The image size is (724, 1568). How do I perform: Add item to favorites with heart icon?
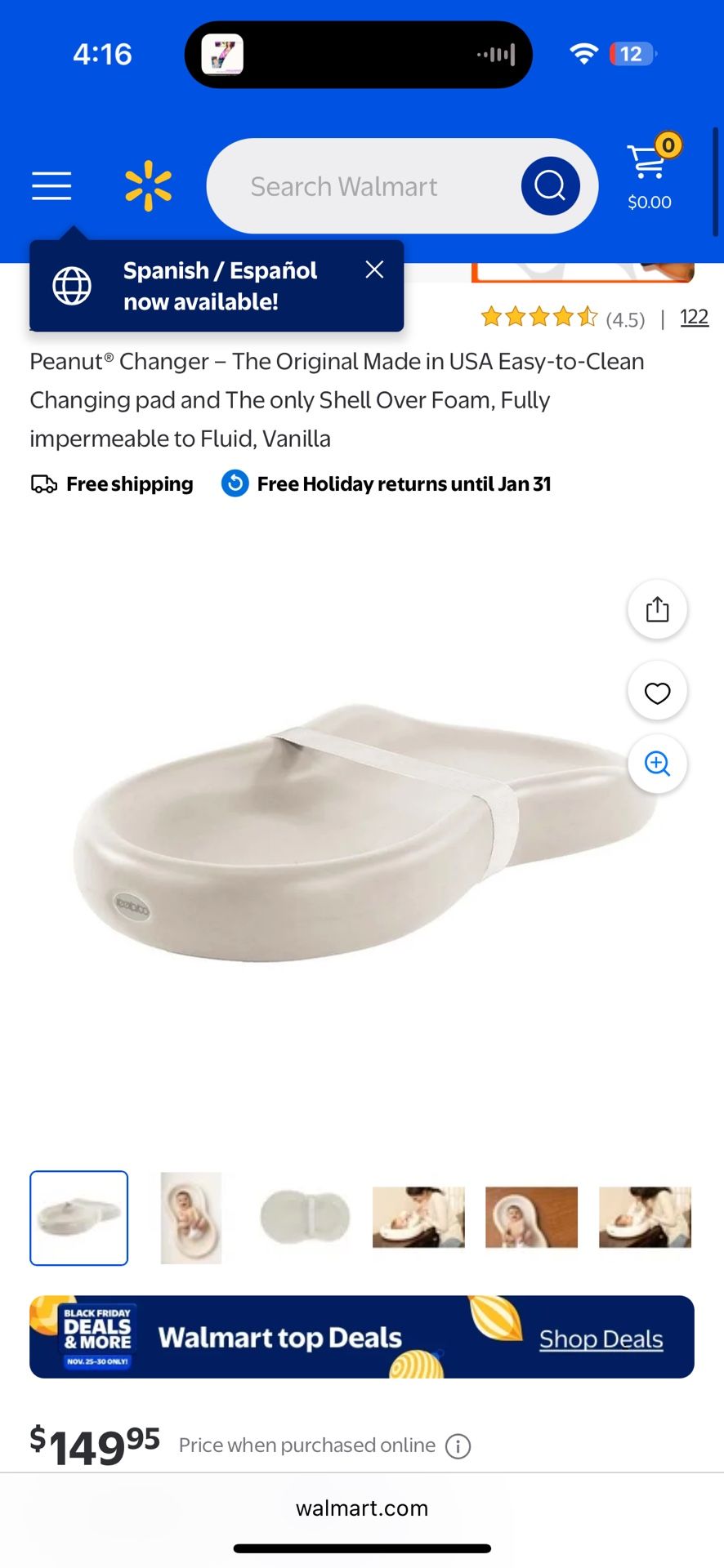(x=657, y=692)
